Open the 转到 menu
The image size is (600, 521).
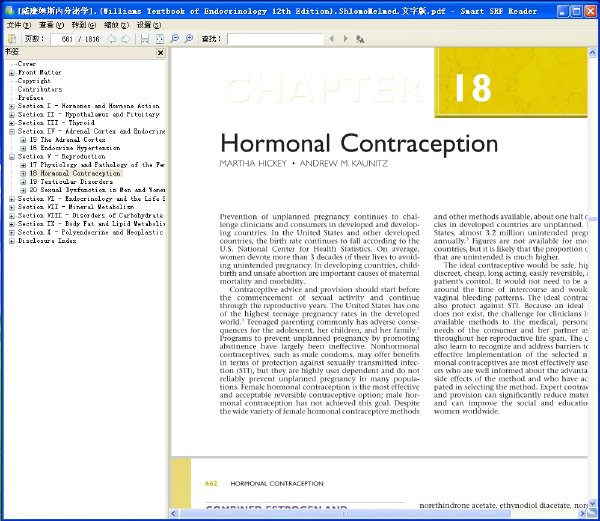(x=84, y=25)
